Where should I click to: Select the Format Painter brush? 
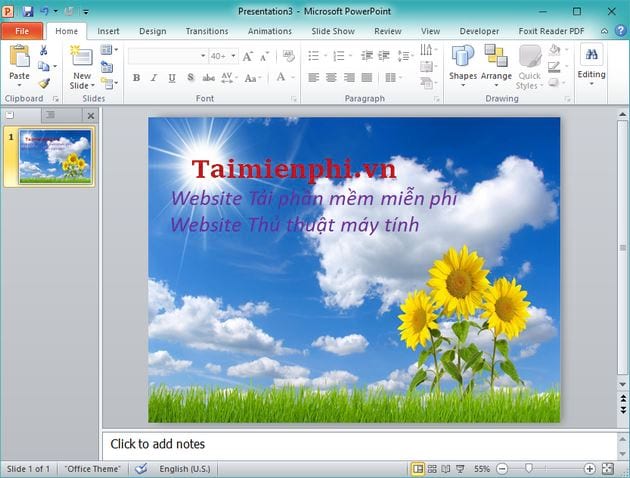(x=44, y=83)
